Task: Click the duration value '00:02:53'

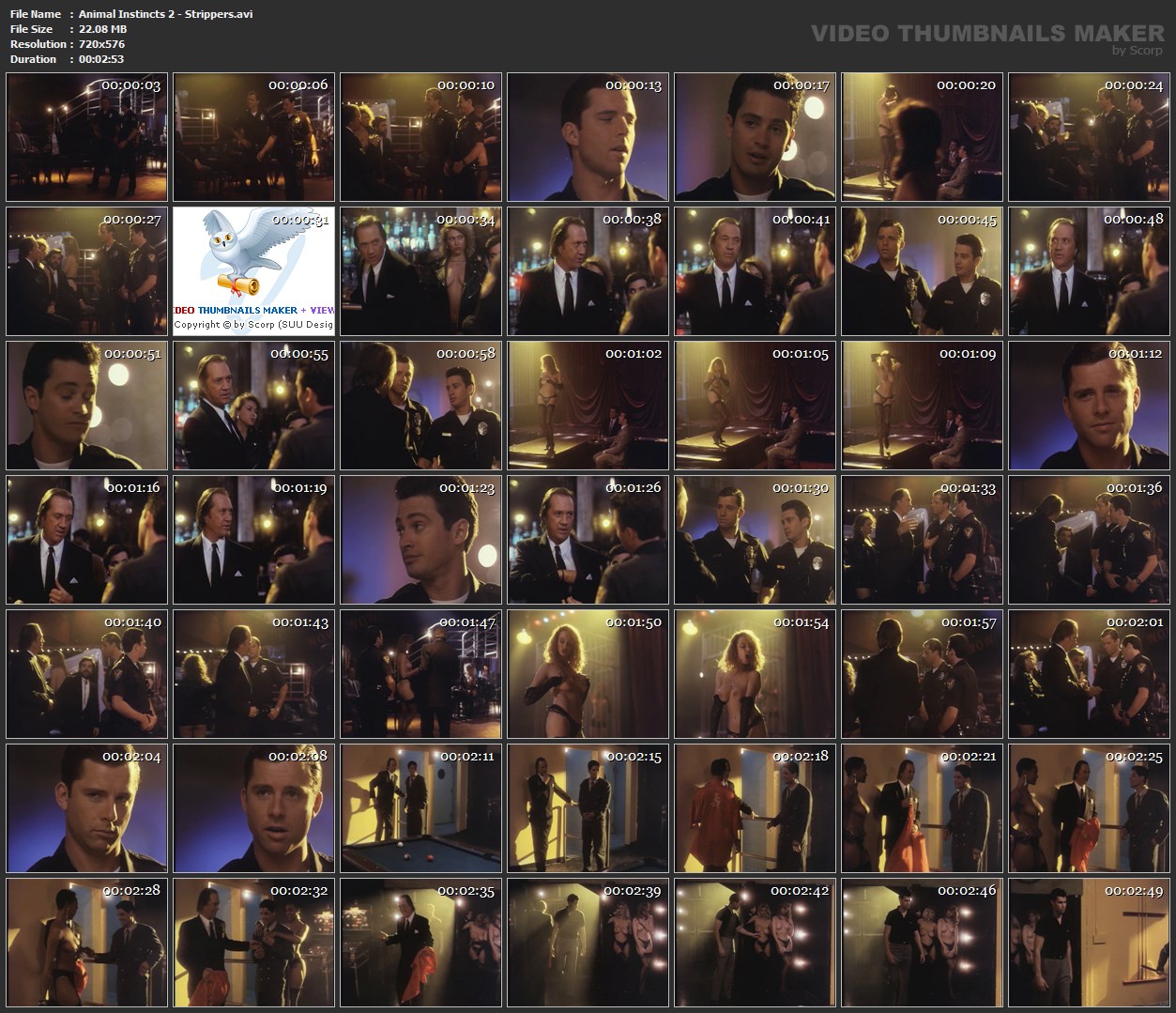Action: (x=101, y=59)
